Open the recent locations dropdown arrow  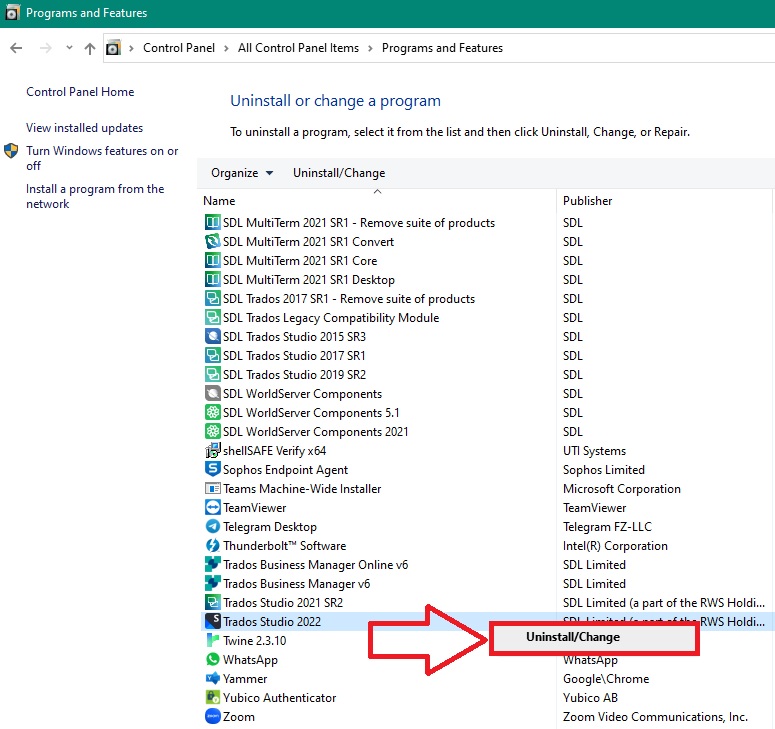69,48
